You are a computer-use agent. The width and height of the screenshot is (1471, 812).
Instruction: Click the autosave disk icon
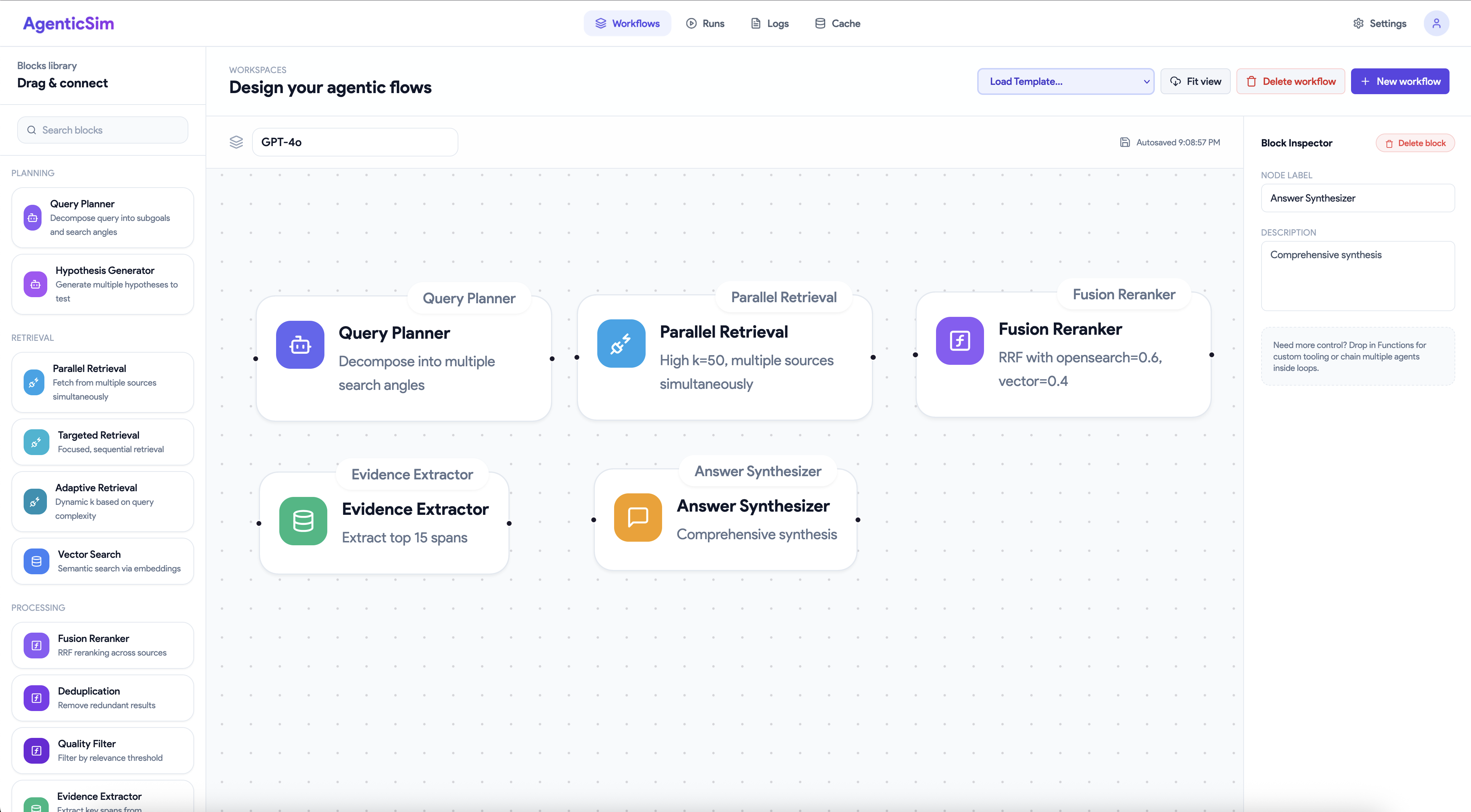(x=1124, y=142)
